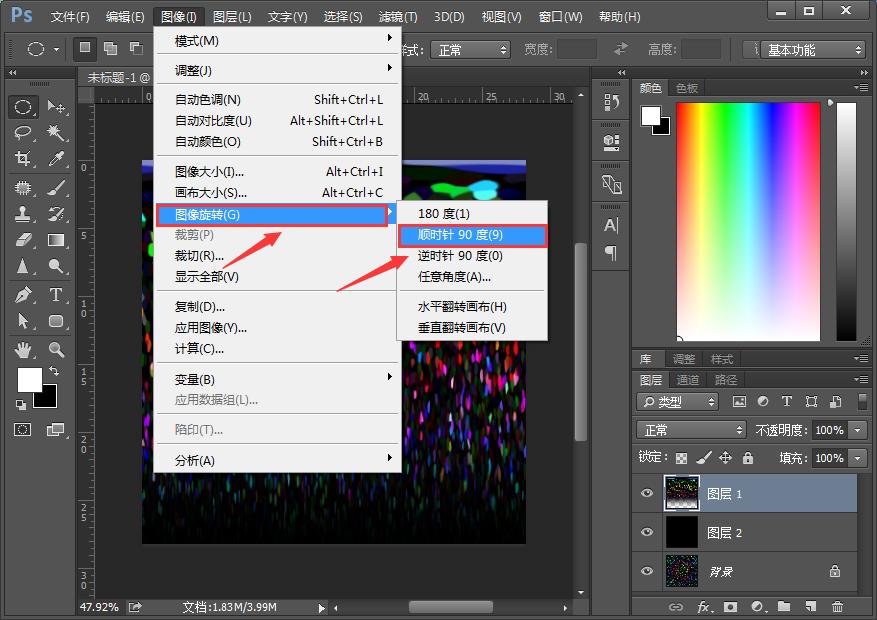Image resolution: width=877 pixels, height=620 pixels.
Task: Choose 顺时针 90 度 from the rotation submenu
Action: 471,235
